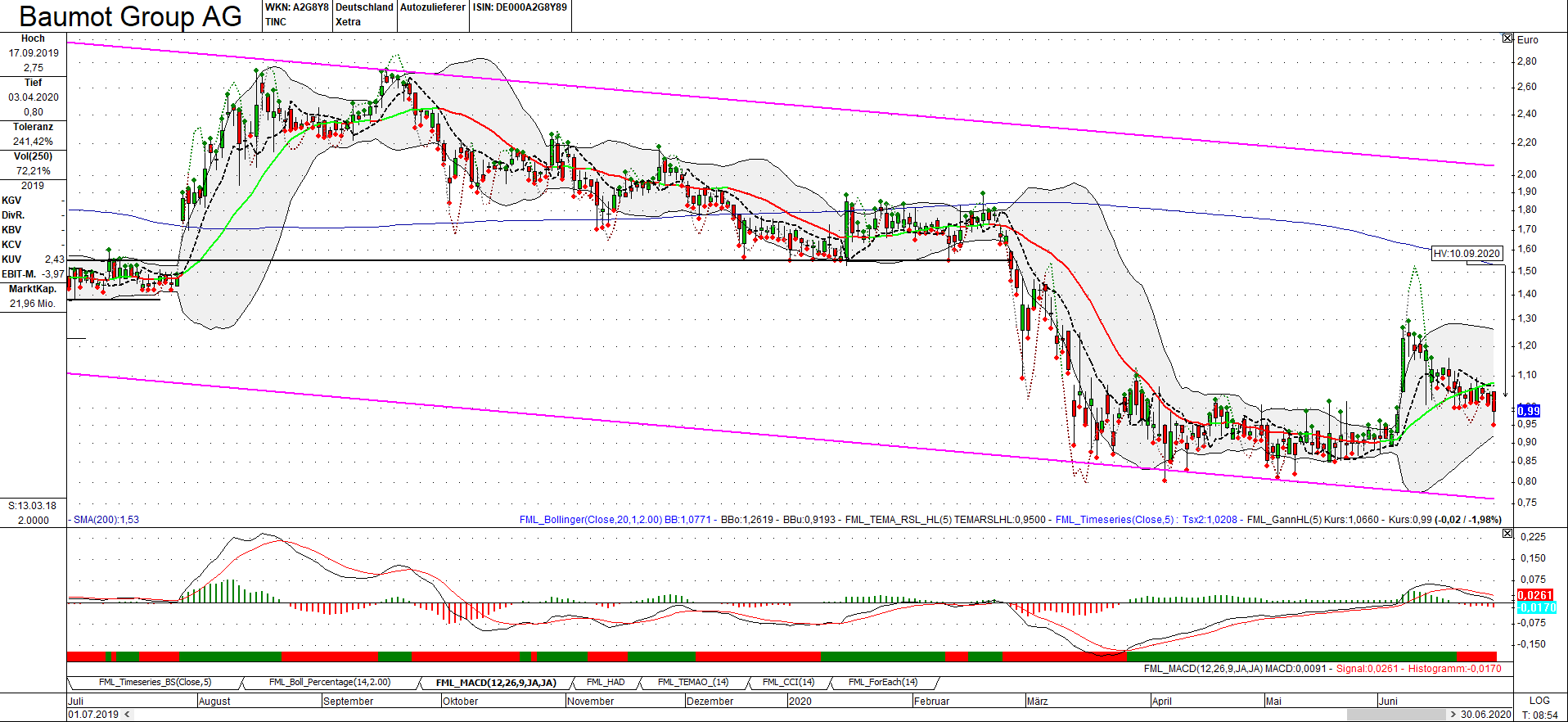Select the FML_ForEach(14) tab
This screenshot has width=1568, height=722.
(883, 683)
